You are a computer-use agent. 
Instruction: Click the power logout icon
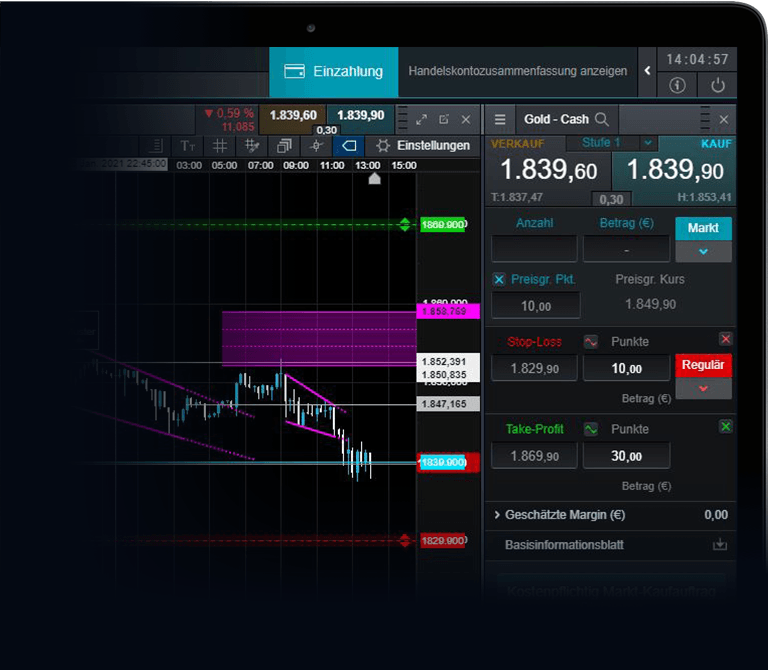pos(717,86)
